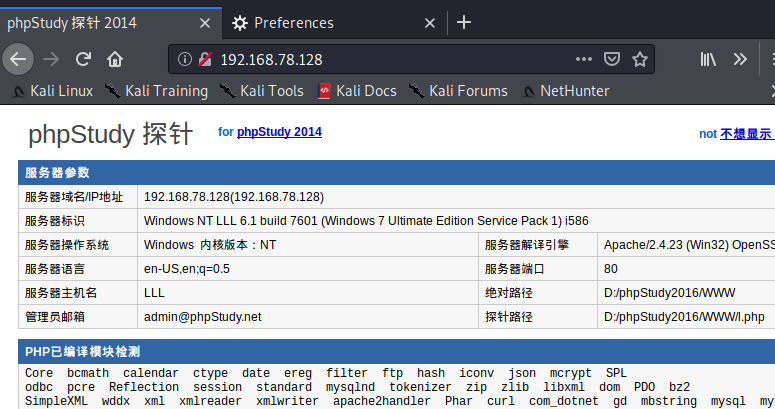Click the port value 80
Viewport: 775px width, 409px height.
click(610, 269)
